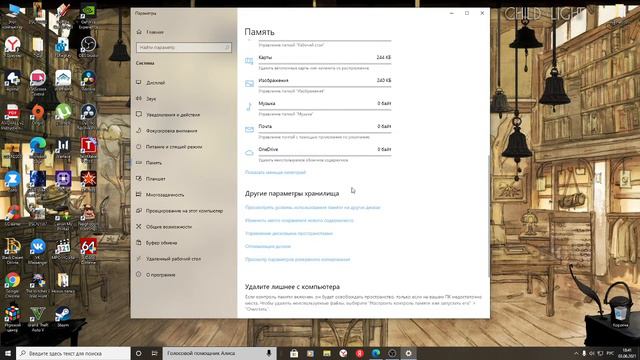Open Task View on the taskbar
Screen dimensions: 640x360
click(154, 353)
